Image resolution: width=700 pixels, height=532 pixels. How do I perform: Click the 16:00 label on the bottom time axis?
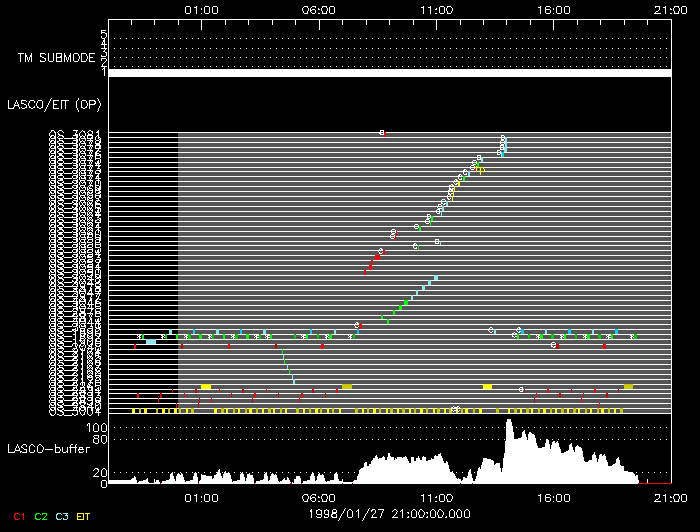click(x=554, y=498)
